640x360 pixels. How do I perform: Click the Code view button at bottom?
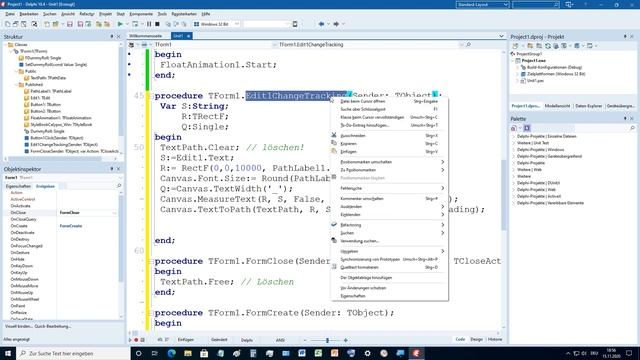[460, 339]
